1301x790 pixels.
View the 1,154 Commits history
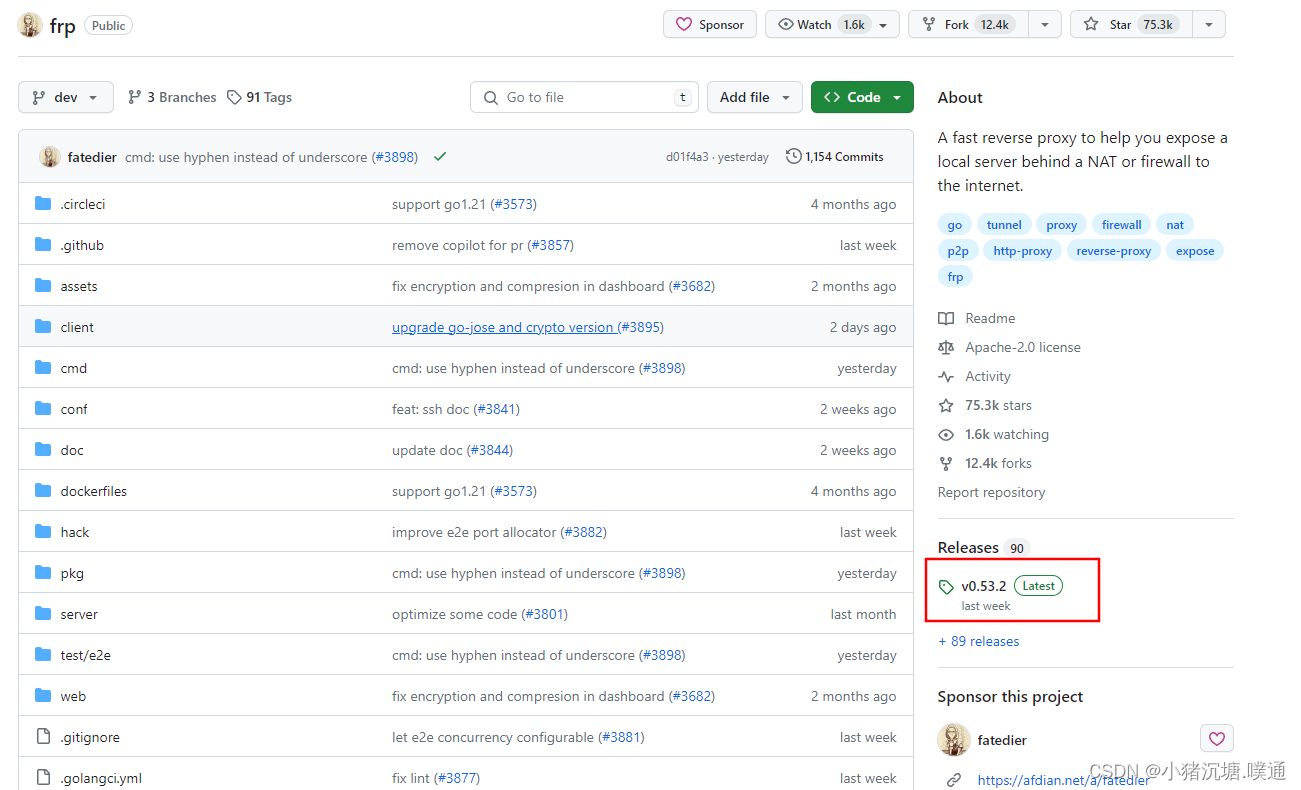click(835, 157)
